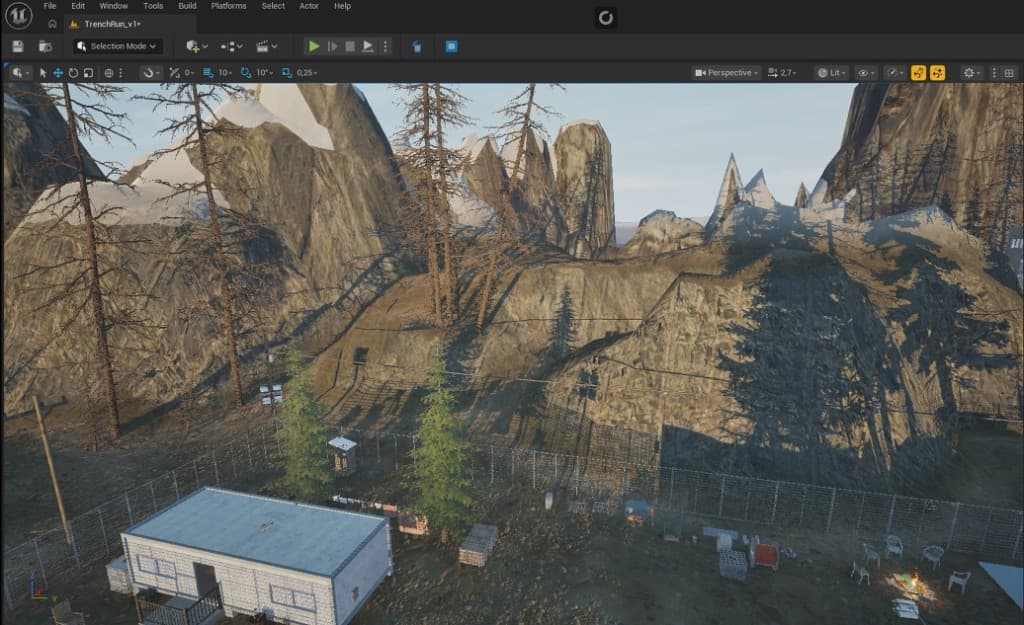This screenshot has height=625, width=1024.
Task: Open the content browse folder icon
Action: (45, 46)
